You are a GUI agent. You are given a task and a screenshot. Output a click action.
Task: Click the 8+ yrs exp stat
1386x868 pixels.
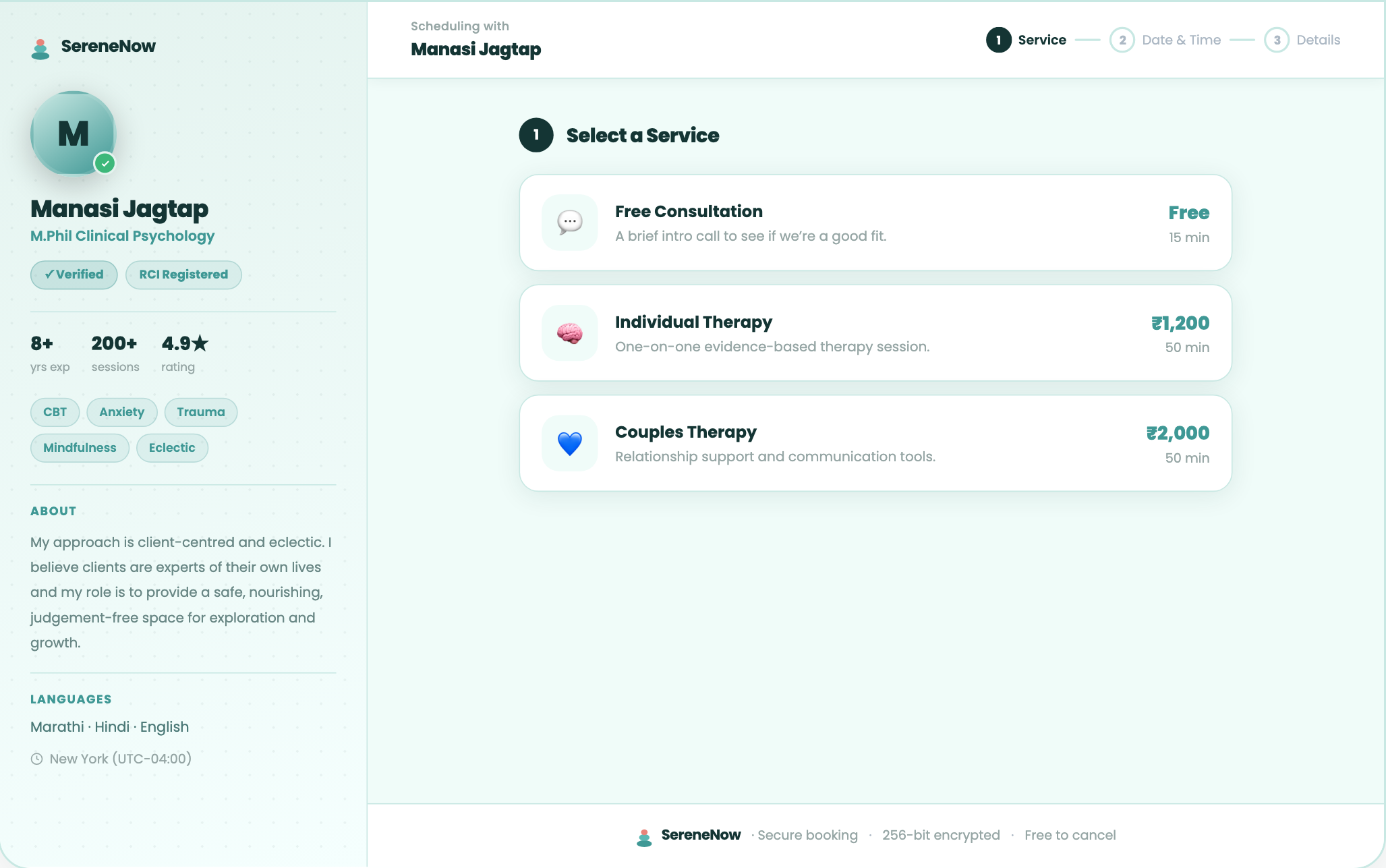click(x=50, y=353)
